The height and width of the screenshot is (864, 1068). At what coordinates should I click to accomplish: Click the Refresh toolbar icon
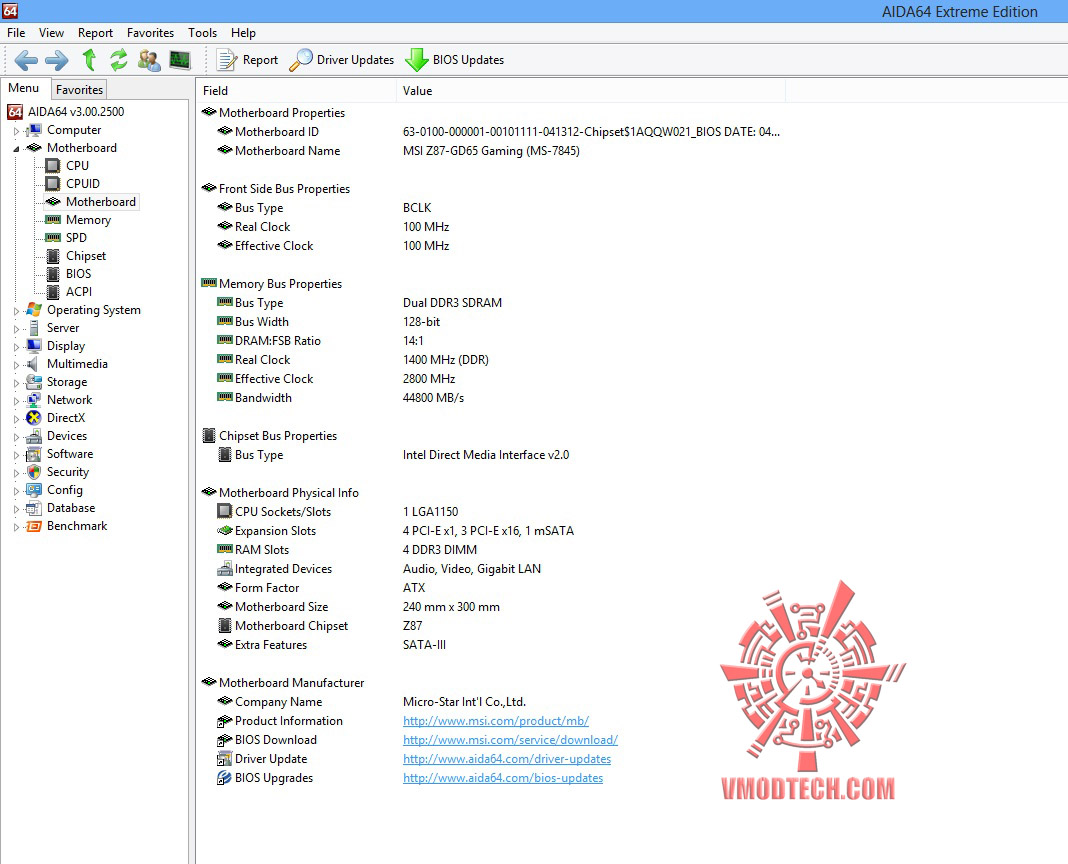119,60
